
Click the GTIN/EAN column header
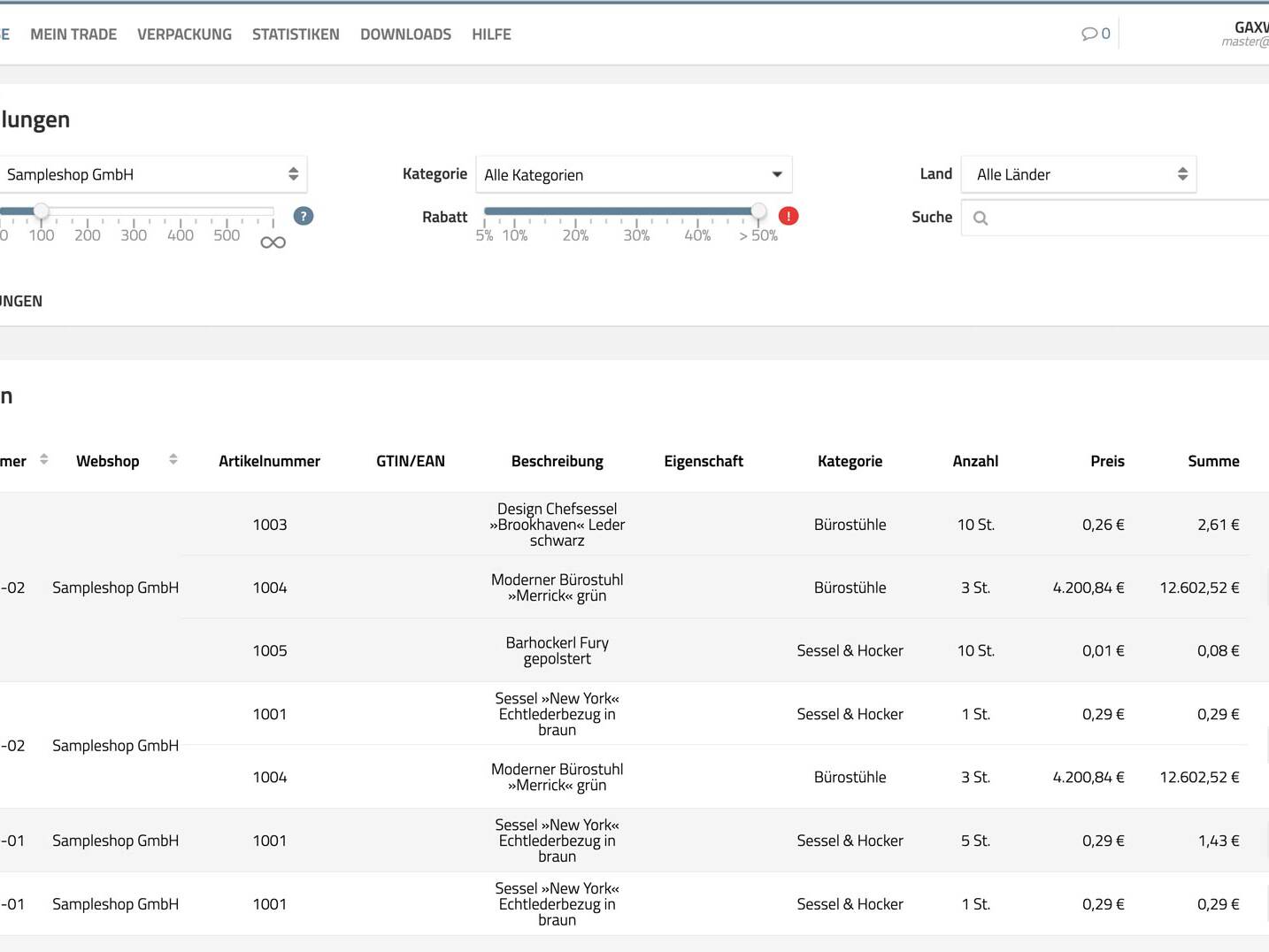[x=411, y=461]
